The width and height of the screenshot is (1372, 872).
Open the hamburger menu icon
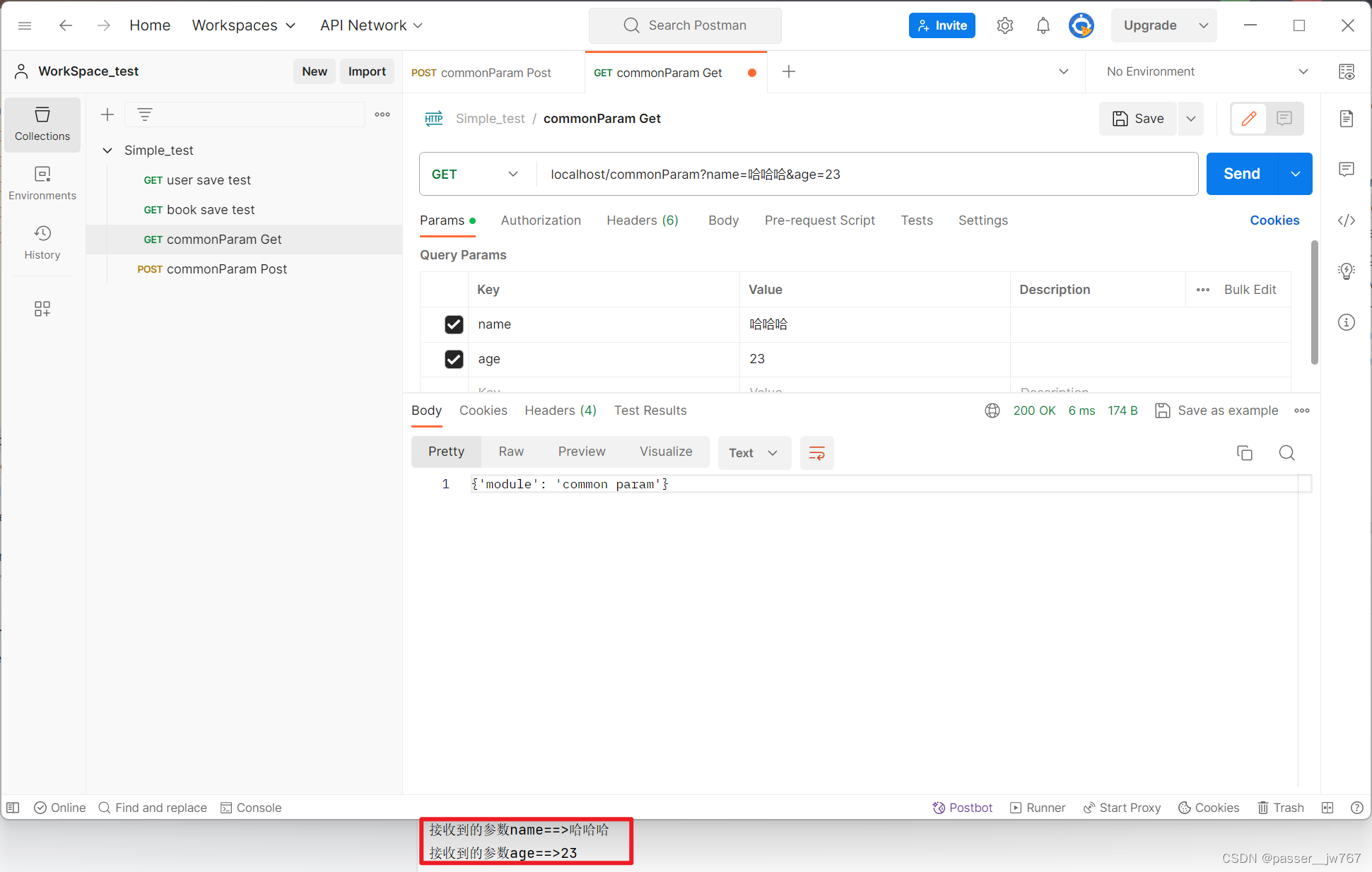(25, 25)
